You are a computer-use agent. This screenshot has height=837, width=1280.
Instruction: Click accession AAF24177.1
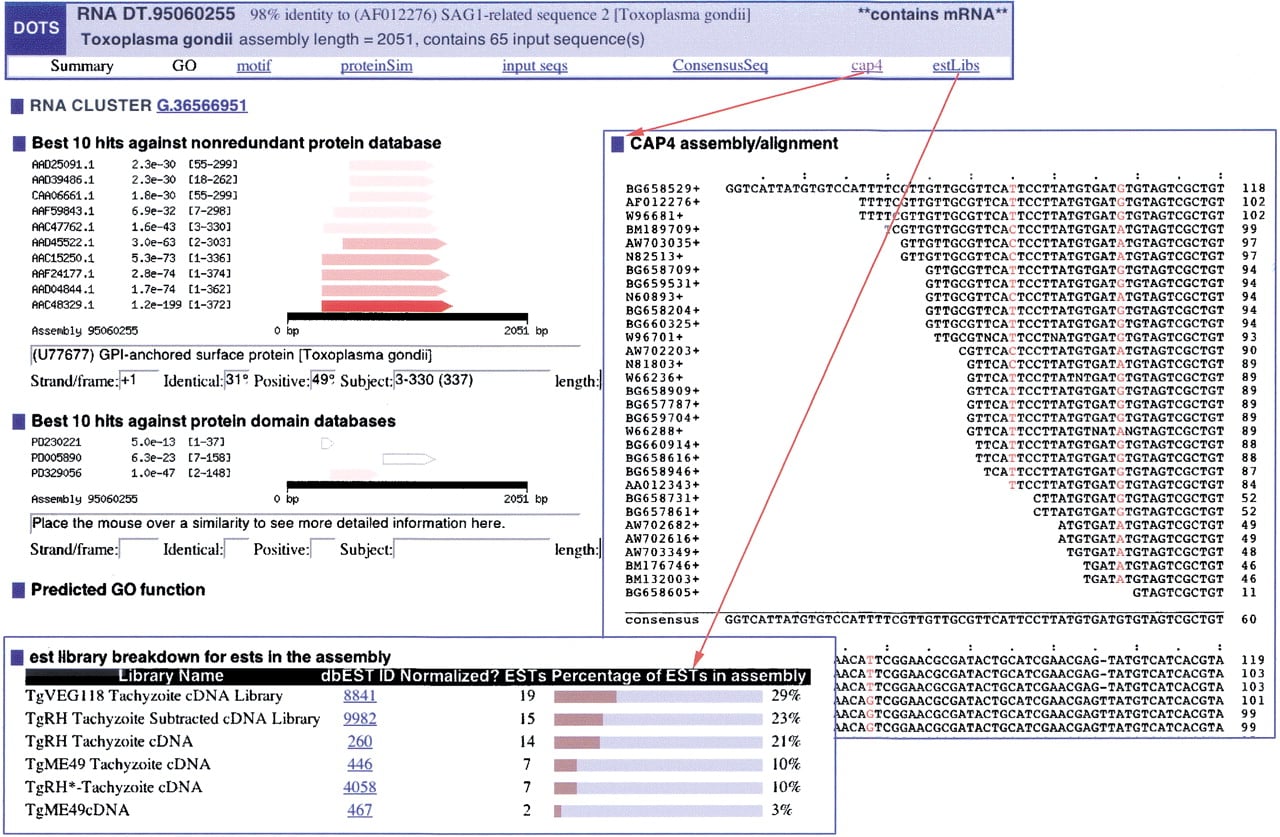tap(62, 275)
